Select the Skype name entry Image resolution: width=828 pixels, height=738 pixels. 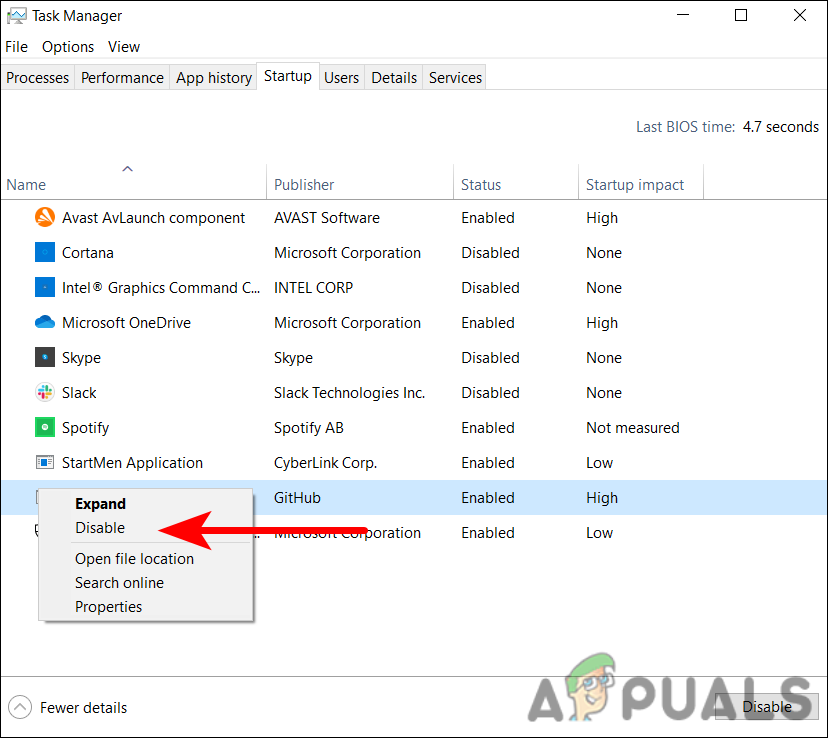coord(81,358)
